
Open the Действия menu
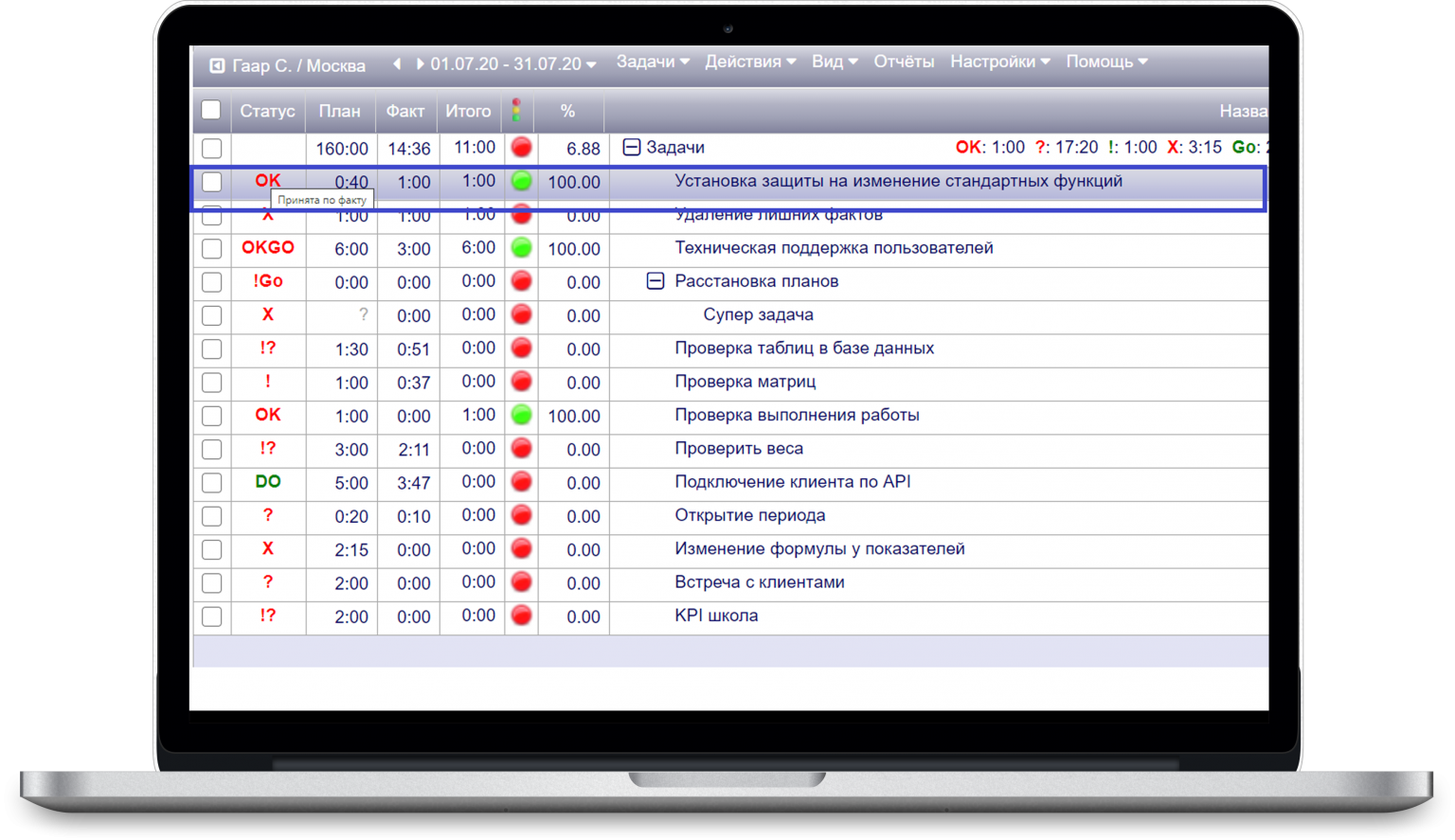pos(749,62)
